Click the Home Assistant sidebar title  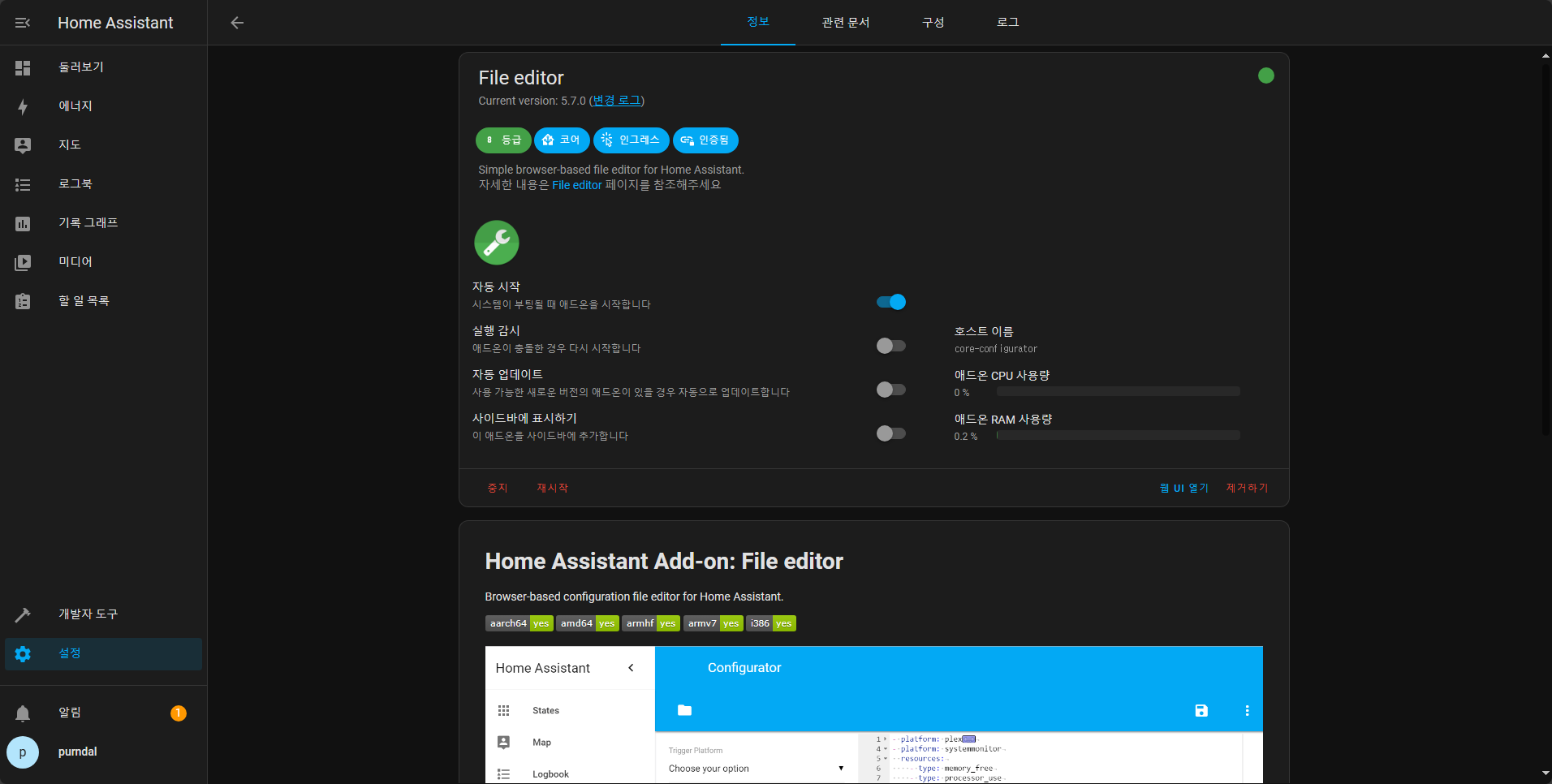(x=115, y=23)
